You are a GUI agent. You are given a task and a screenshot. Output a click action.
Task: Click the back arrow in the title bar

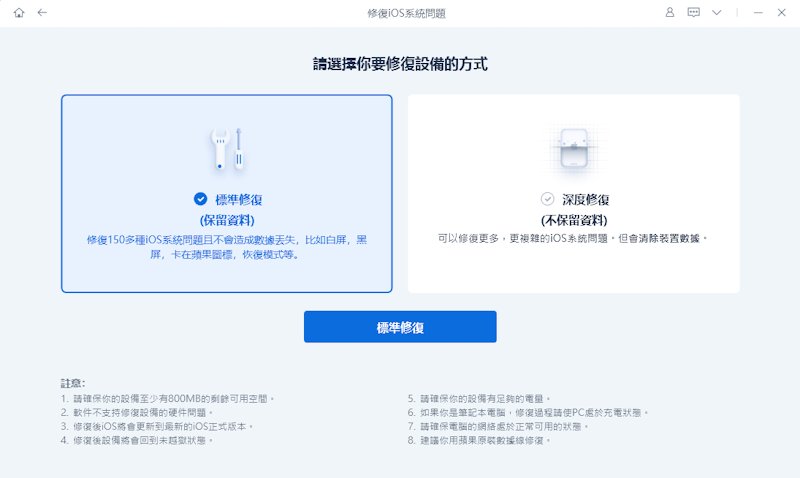pyautogui.click(x=42, y=13)
